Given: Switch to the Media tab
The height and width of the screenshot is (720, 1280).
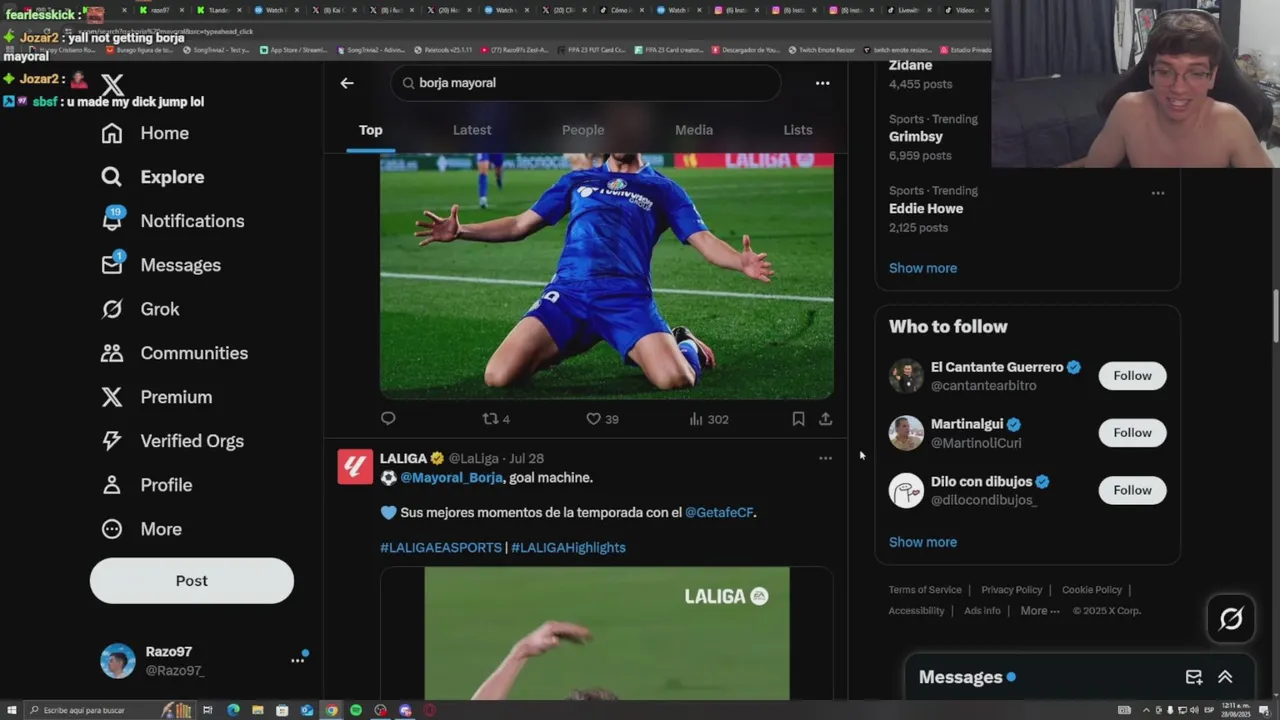Looking at the screenshot, I should coord(694,130).
